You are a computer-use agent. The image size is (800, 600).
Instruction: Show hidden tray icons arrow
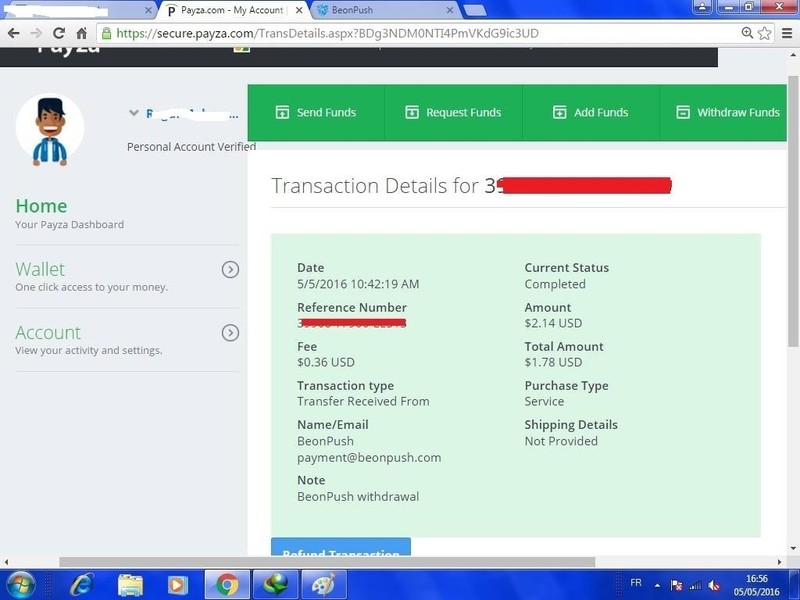pyautogui.click(x=658, y=585)
